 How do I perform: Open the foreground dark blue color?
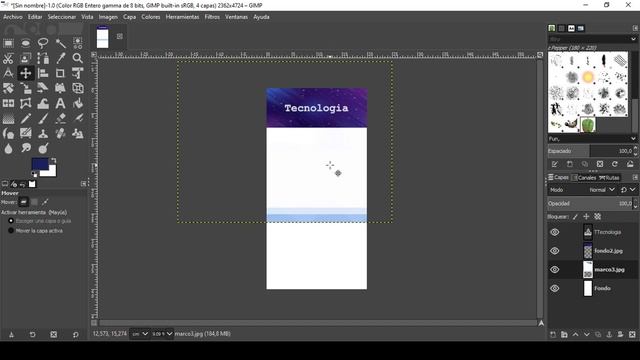tap(40, 164)
